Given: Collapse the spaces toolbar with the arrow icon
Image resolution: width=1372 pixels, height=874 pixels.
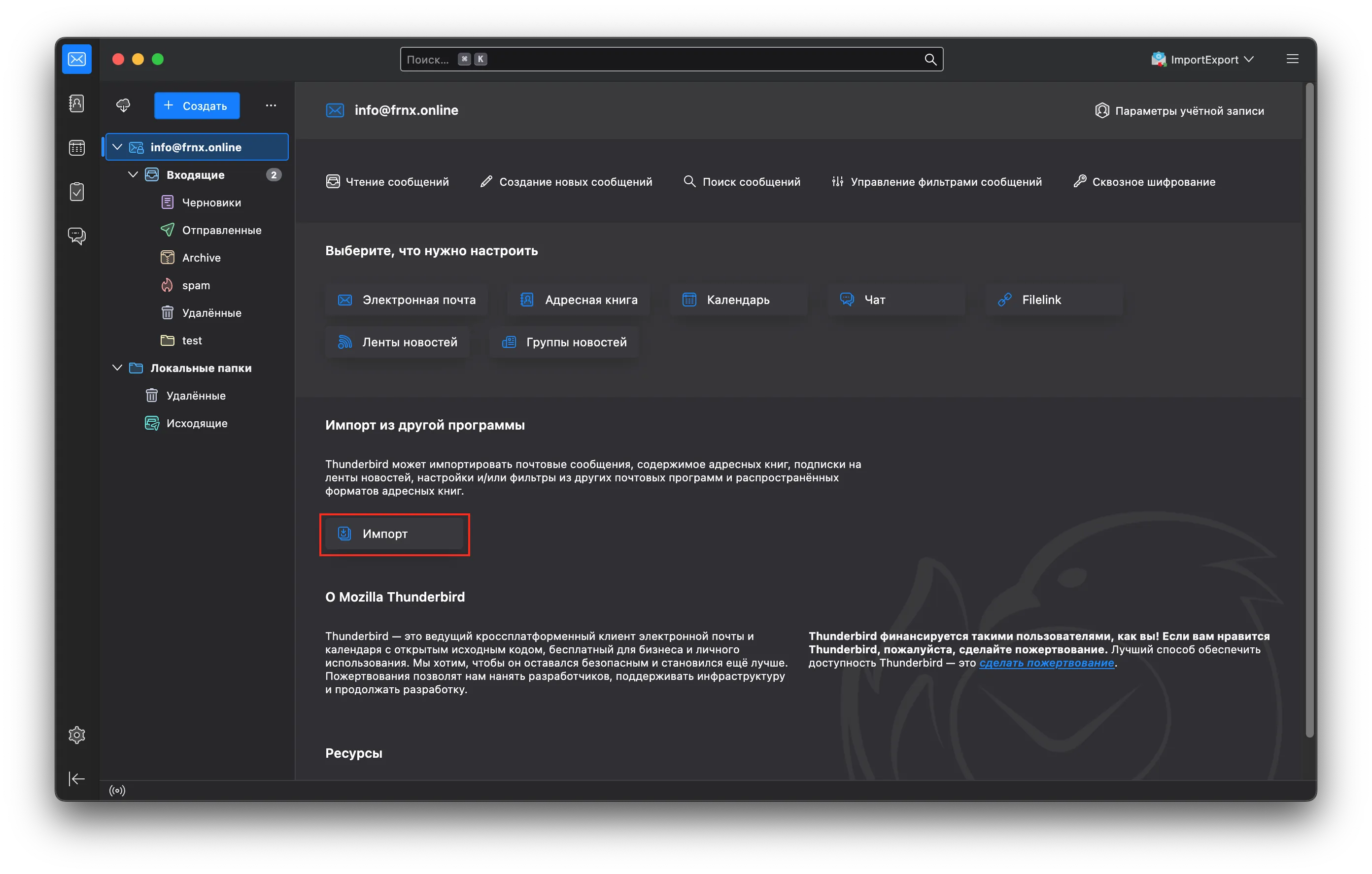Looking at the screenshot, I should pyautogui.click(x=76, y=779).
